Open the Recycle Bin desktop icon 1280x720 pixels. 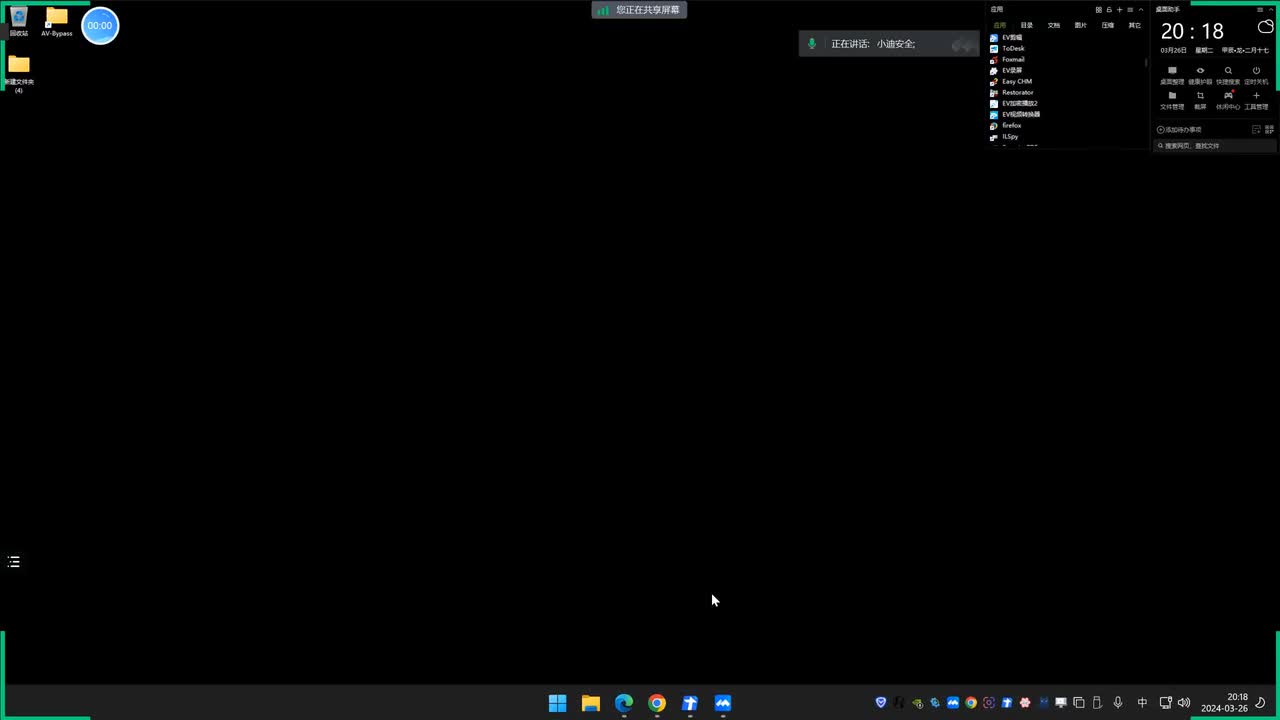[18, 21]
